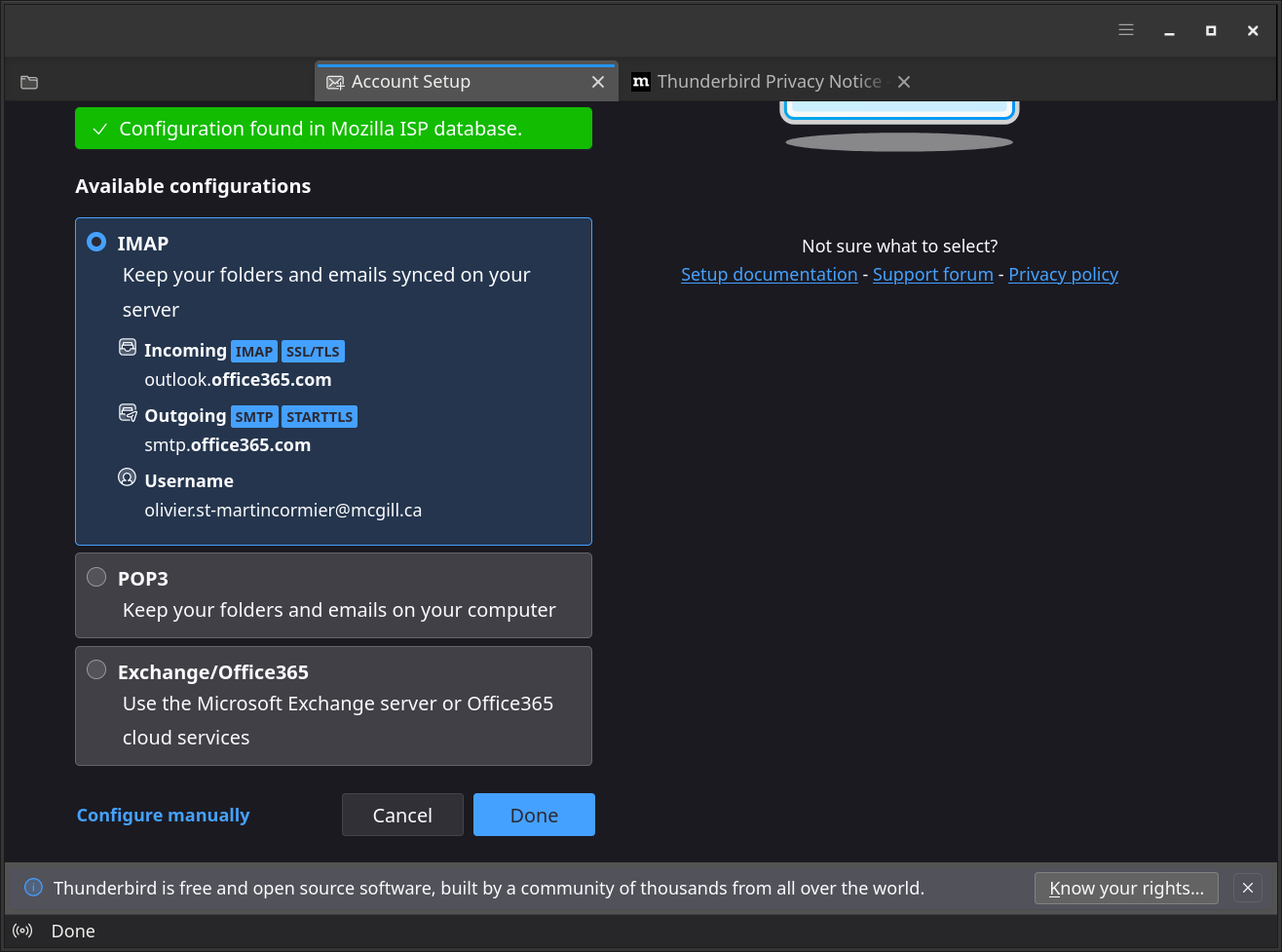Click the STARTTLS badge
This screenshot has height=952, width=1282.
click(320, 417)
